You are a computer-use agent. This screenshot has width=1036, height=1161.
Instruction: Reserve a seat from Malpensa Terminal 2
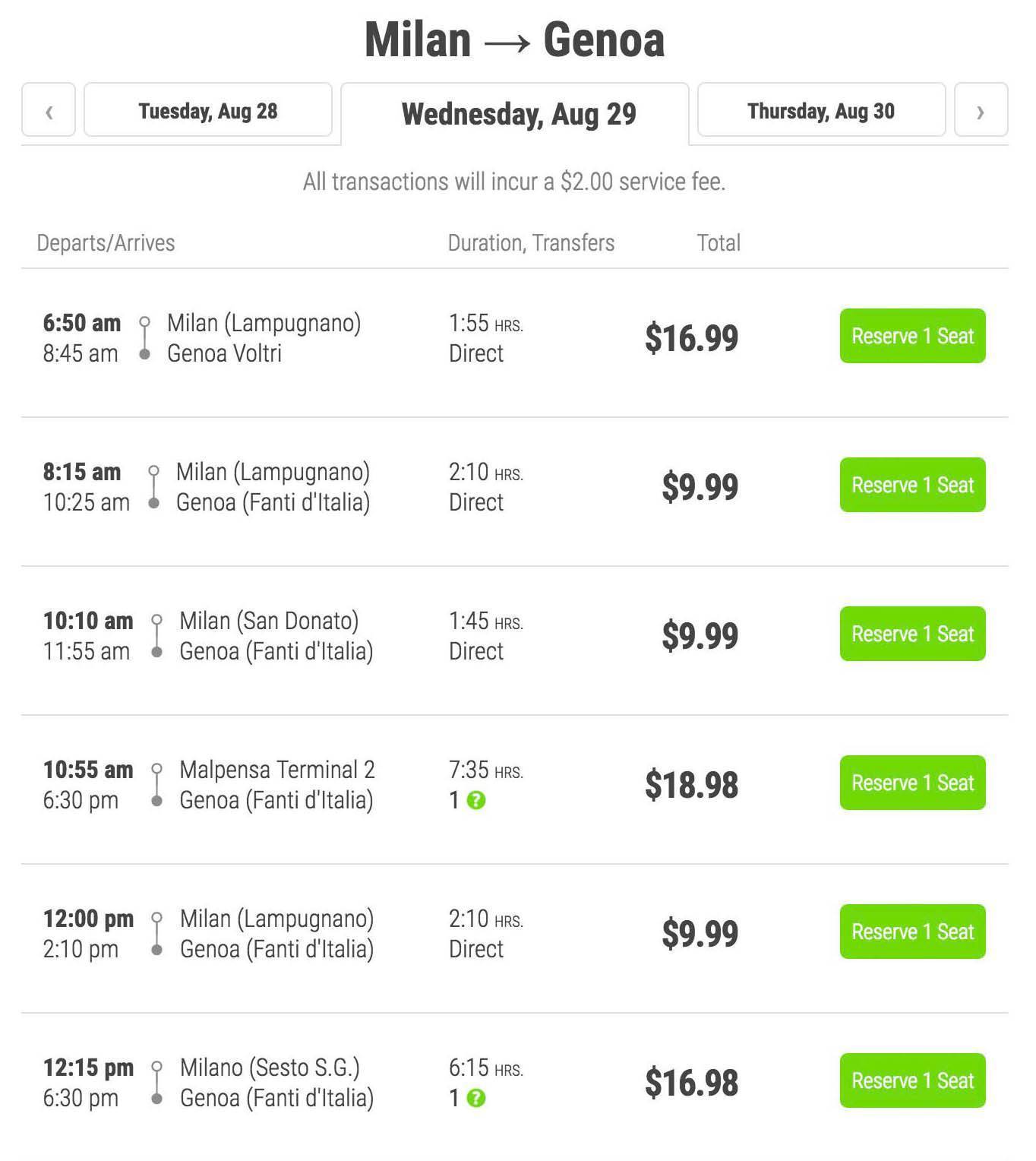(x=912, y=783)
